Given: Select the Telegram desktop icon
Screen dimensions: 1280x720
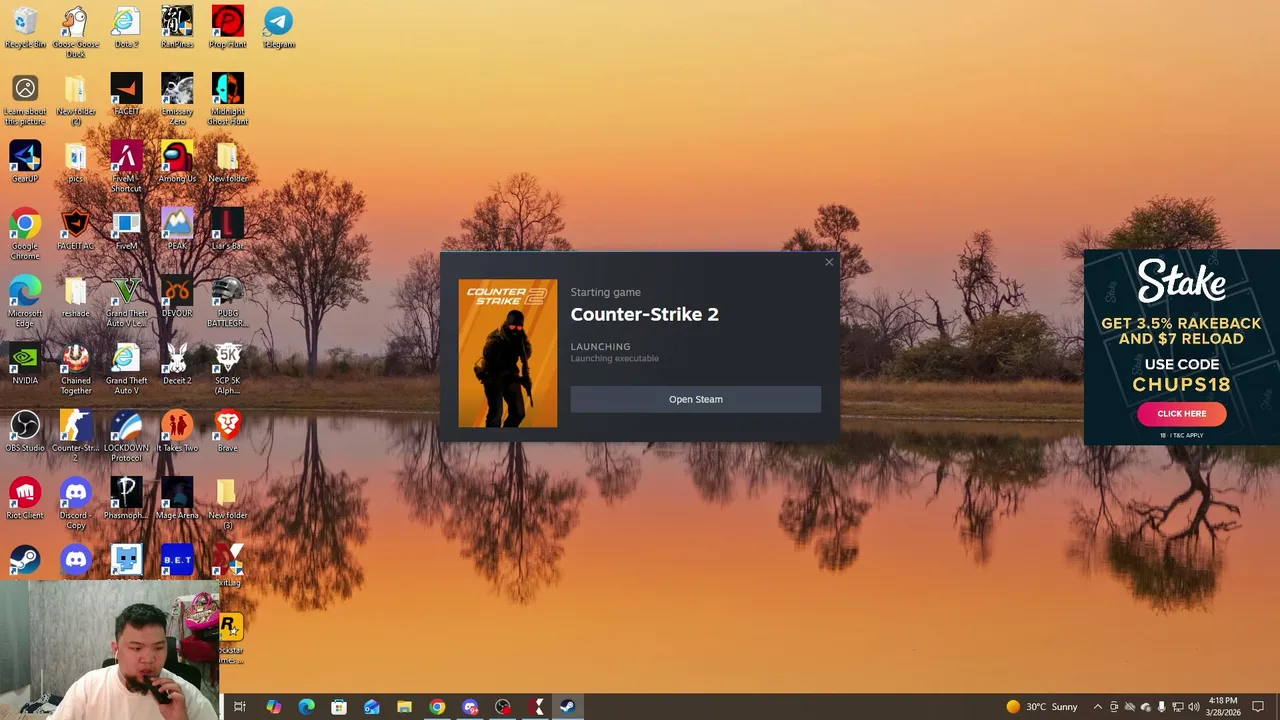Looking at the screenshot, I should pyautogui.click(x=278, y=28).
